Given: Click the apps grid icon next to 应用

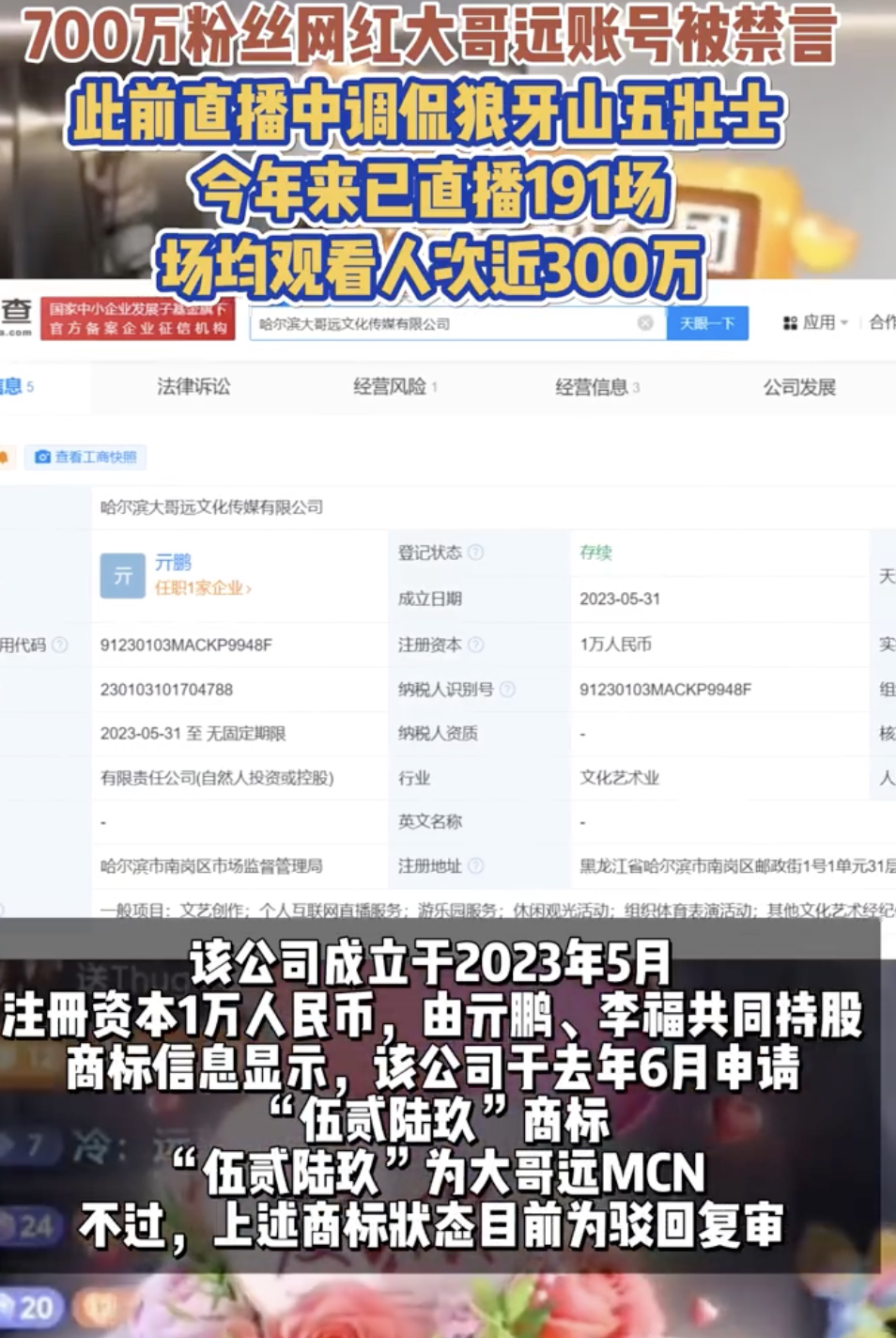Looking at the screenshot, I should pyautogui.click(x=790, y=322).
